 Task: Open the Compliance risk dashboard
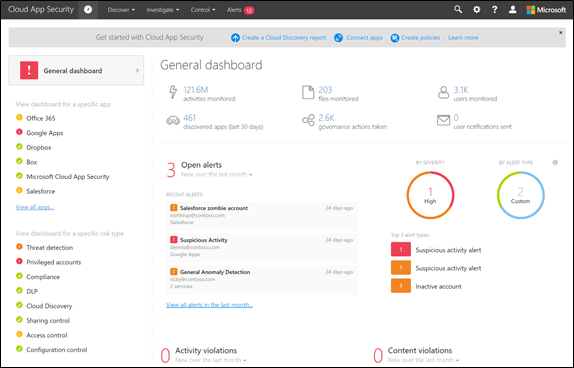(x=43, y=277)
